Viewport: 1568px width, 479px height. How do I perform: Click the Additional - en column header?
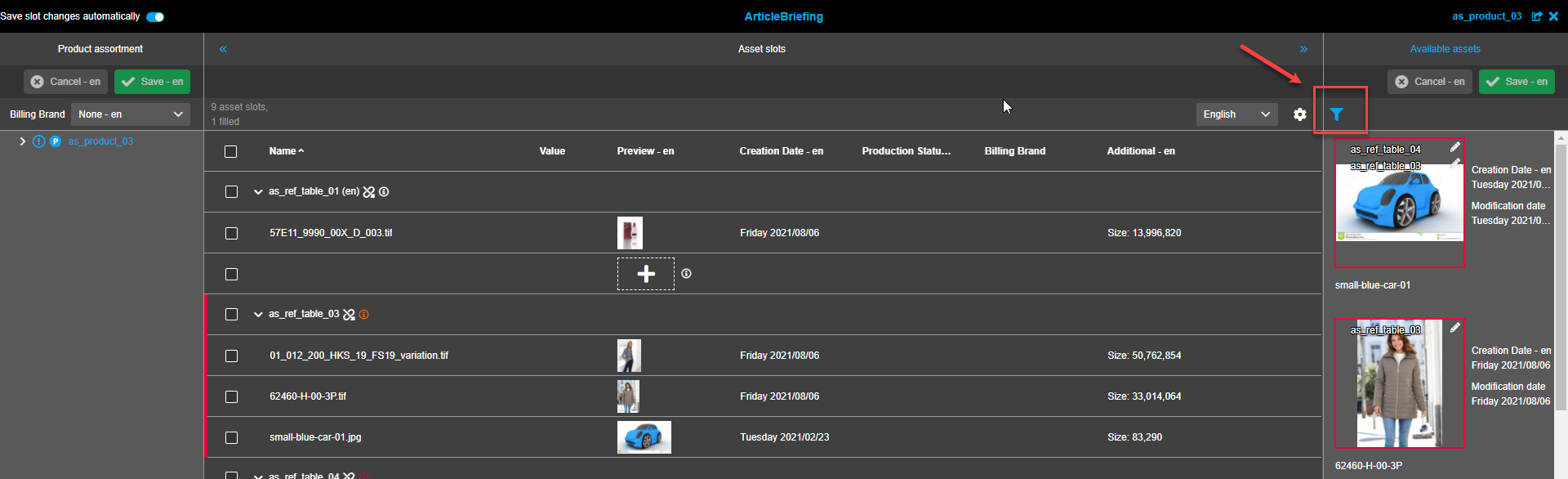tap(1140, 151)
